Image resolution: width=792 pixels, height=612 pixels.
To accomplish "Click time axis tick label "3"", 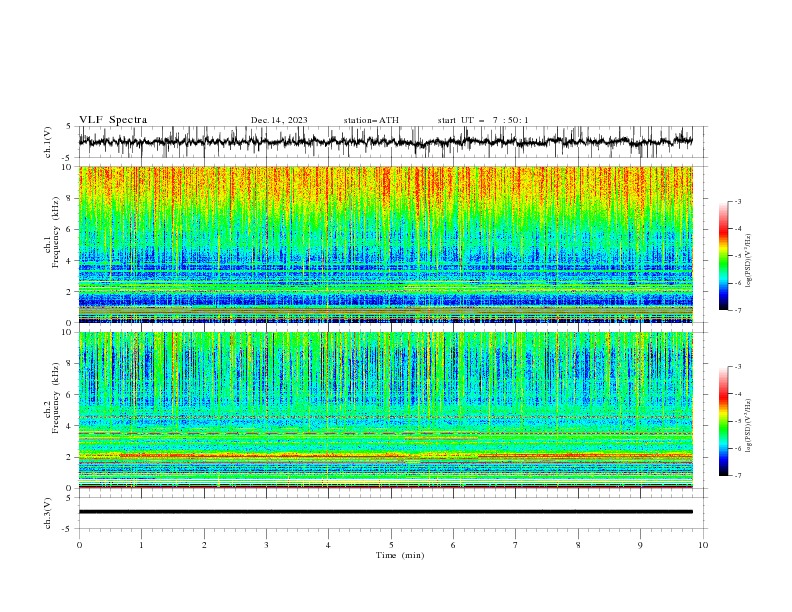I will coord(266,545).
